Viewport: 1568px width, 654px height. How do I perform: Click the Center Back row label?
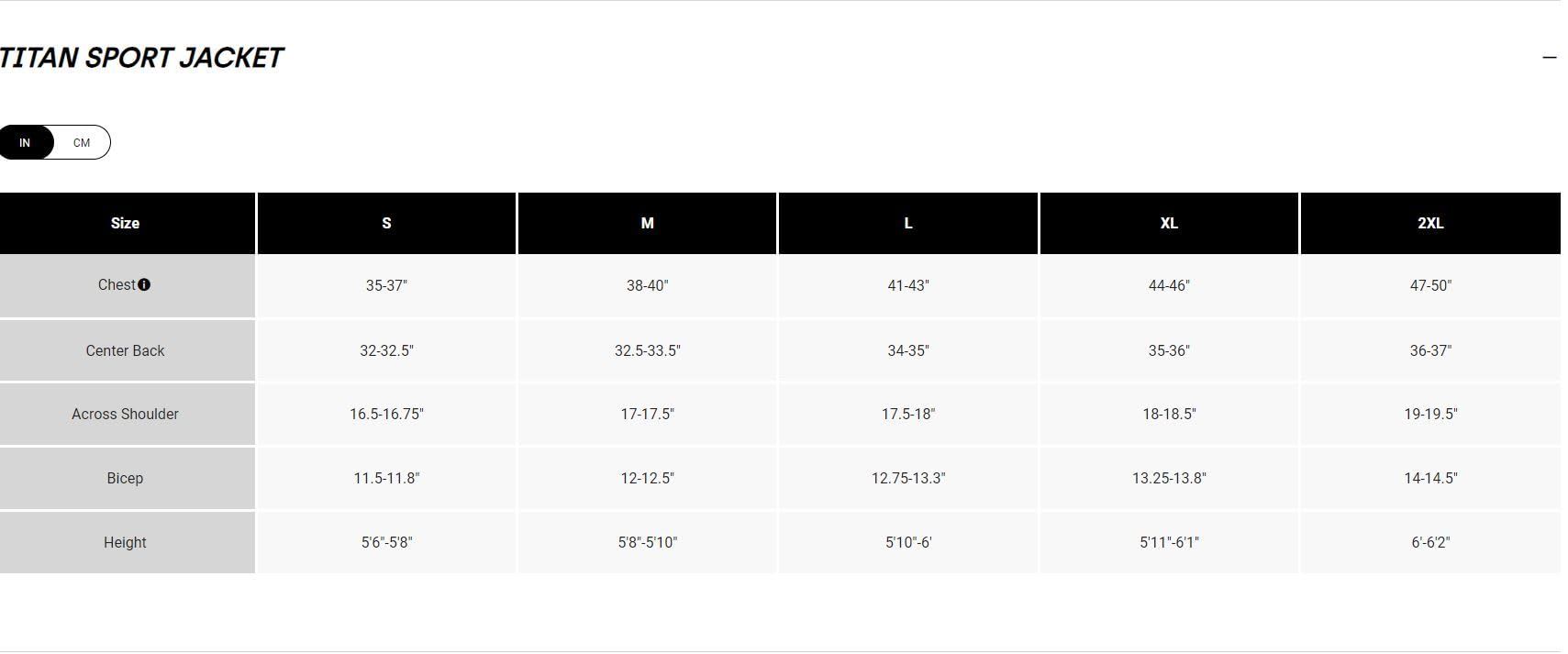click(125, 350)
